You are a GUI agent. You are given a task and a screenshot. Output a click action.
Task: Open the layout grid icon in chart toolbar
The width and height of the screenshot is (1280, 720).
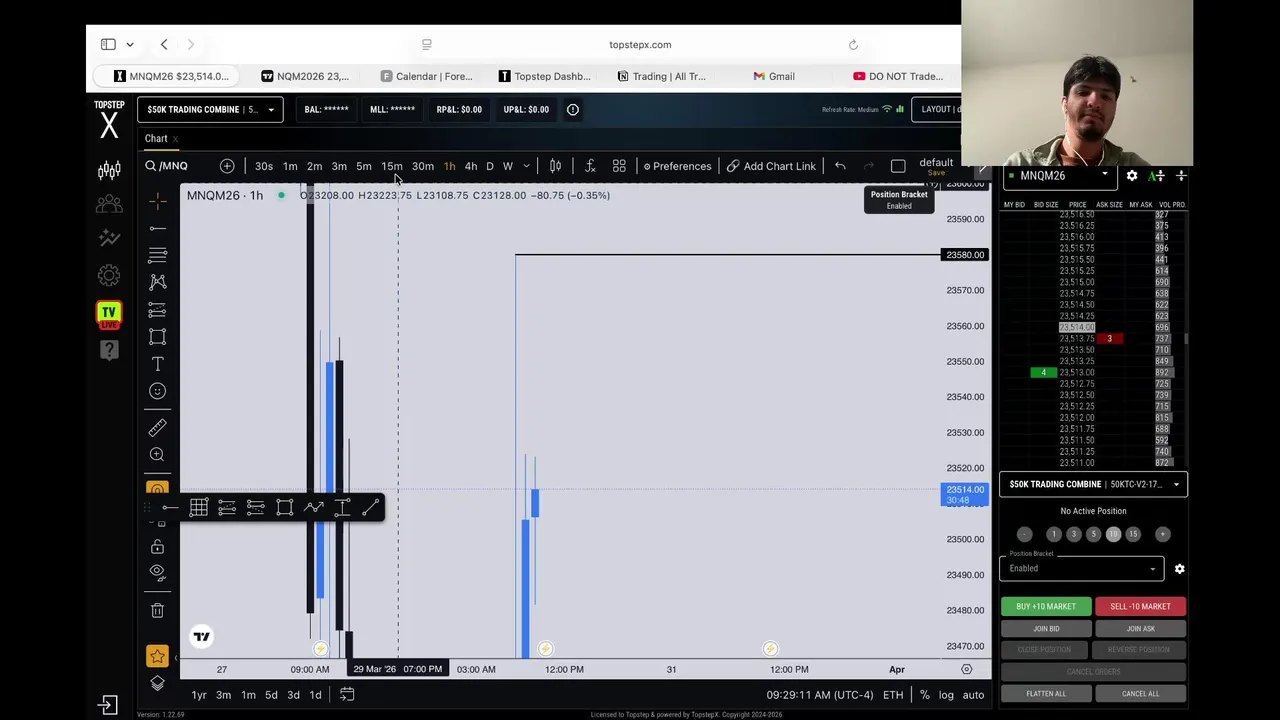(619, 166)
